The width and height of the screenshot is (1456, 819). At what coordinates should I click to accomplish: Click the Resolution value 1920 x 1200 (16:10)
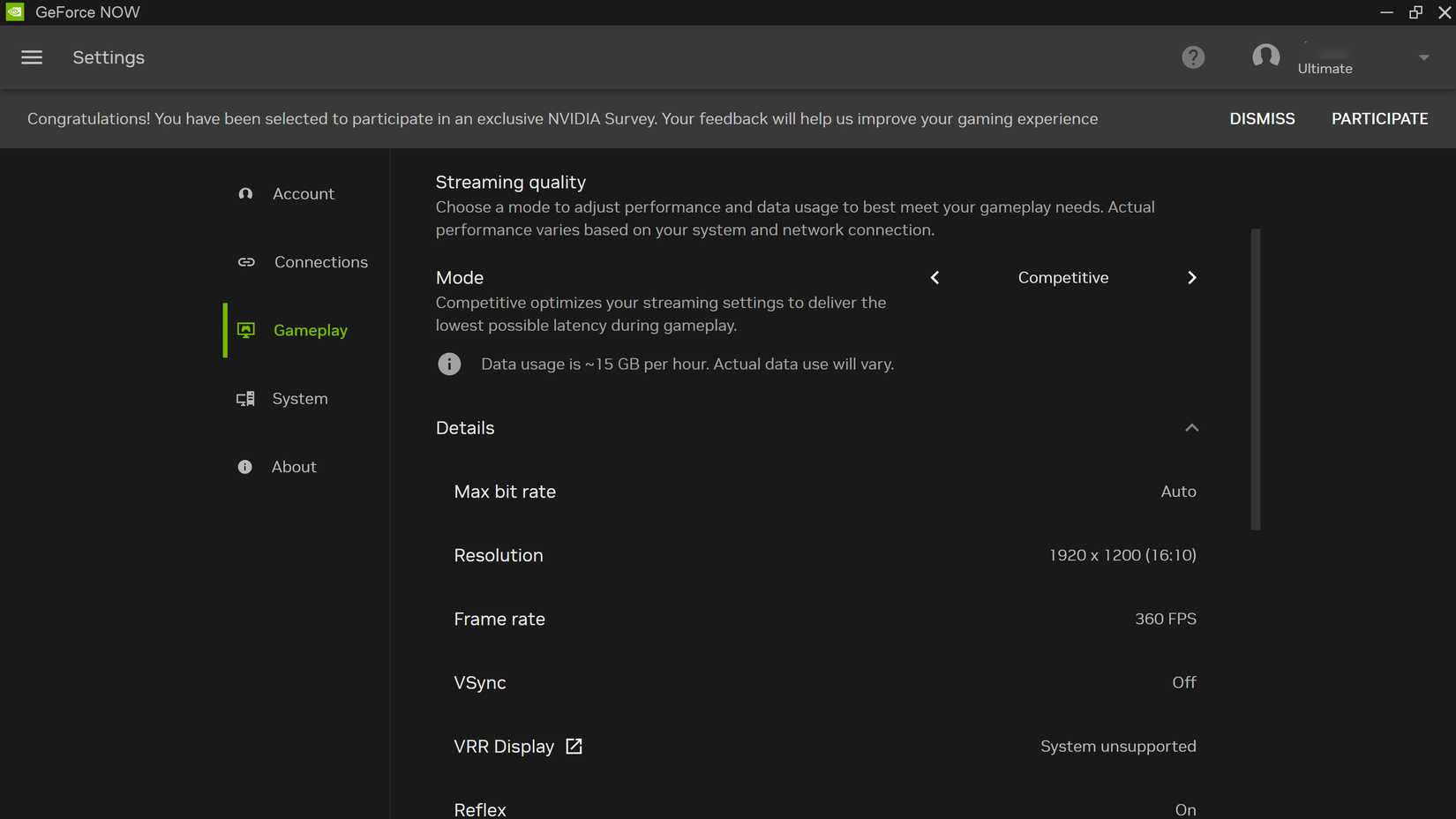[1122, 555]
